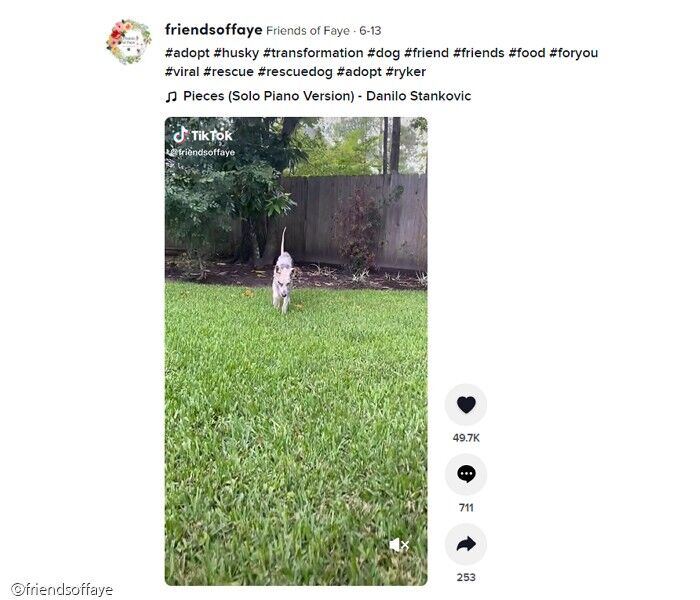Unmute the video using speaker icon
Screen dimensions: 700x600
pos(399,545)
